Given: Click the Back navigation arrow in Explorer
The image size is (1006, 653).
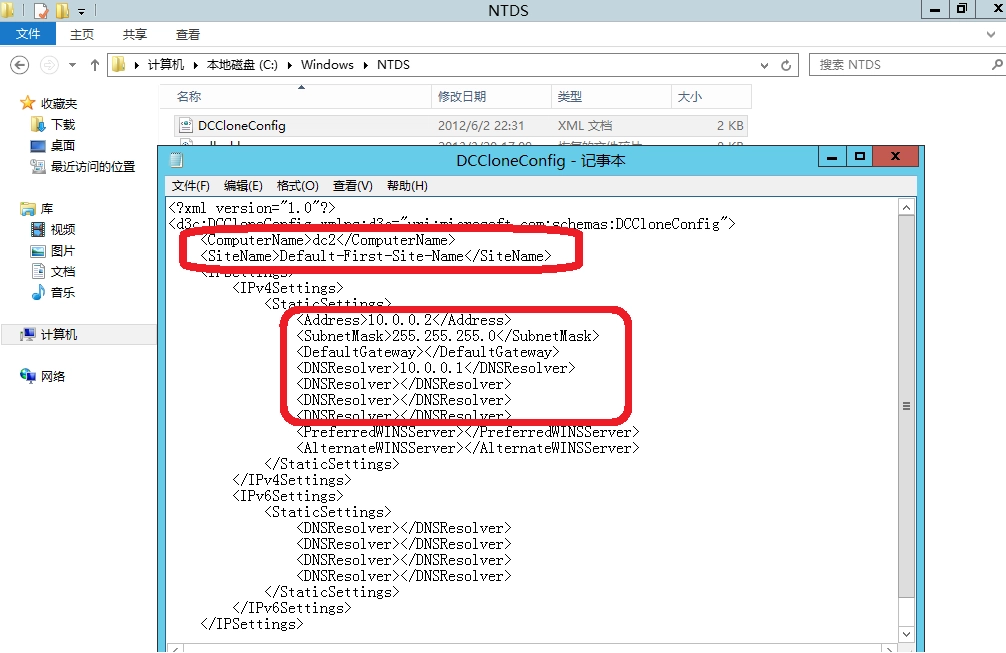Looking at the screenshot, I should (20, 65).
